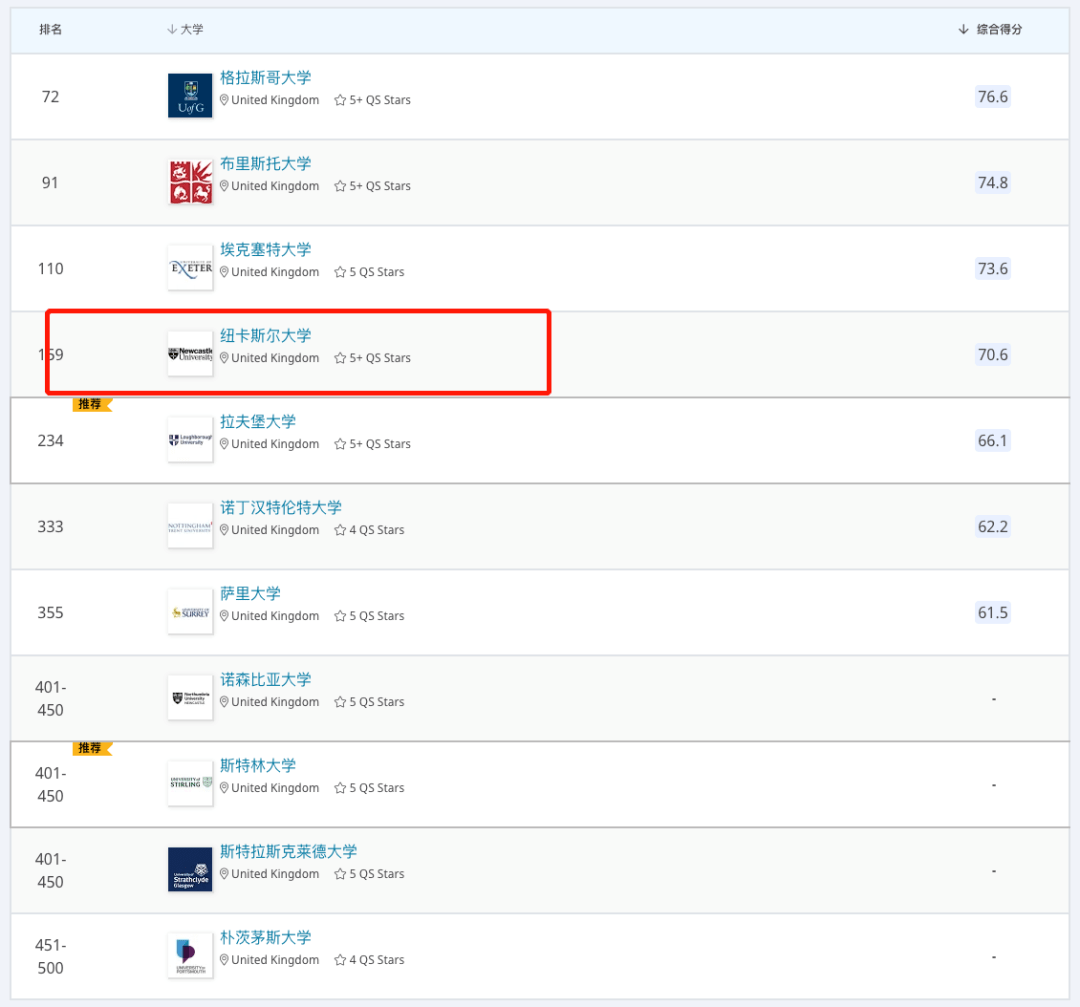Open 诺森比亚大学 link
This screenshot has height=1007, width=1080.
265,680
